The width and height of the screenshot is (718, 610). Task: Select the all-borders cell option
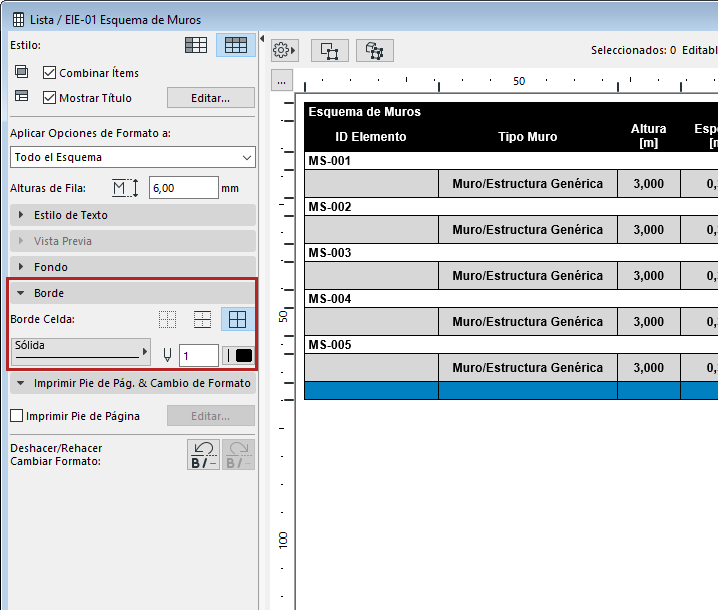[x=238, y=319]
